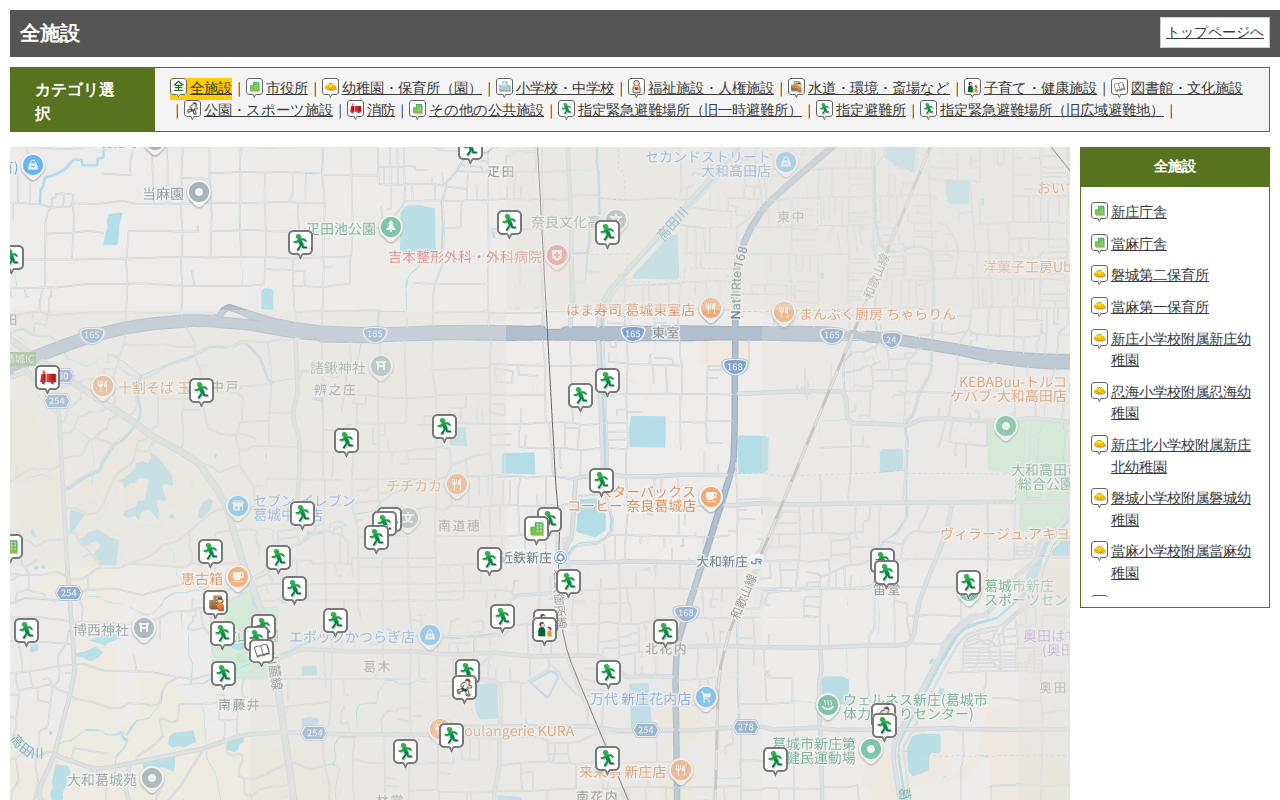Open 新庄庁舎 in facility list
The image size is (1280, 800).
tap(1138, 212)
